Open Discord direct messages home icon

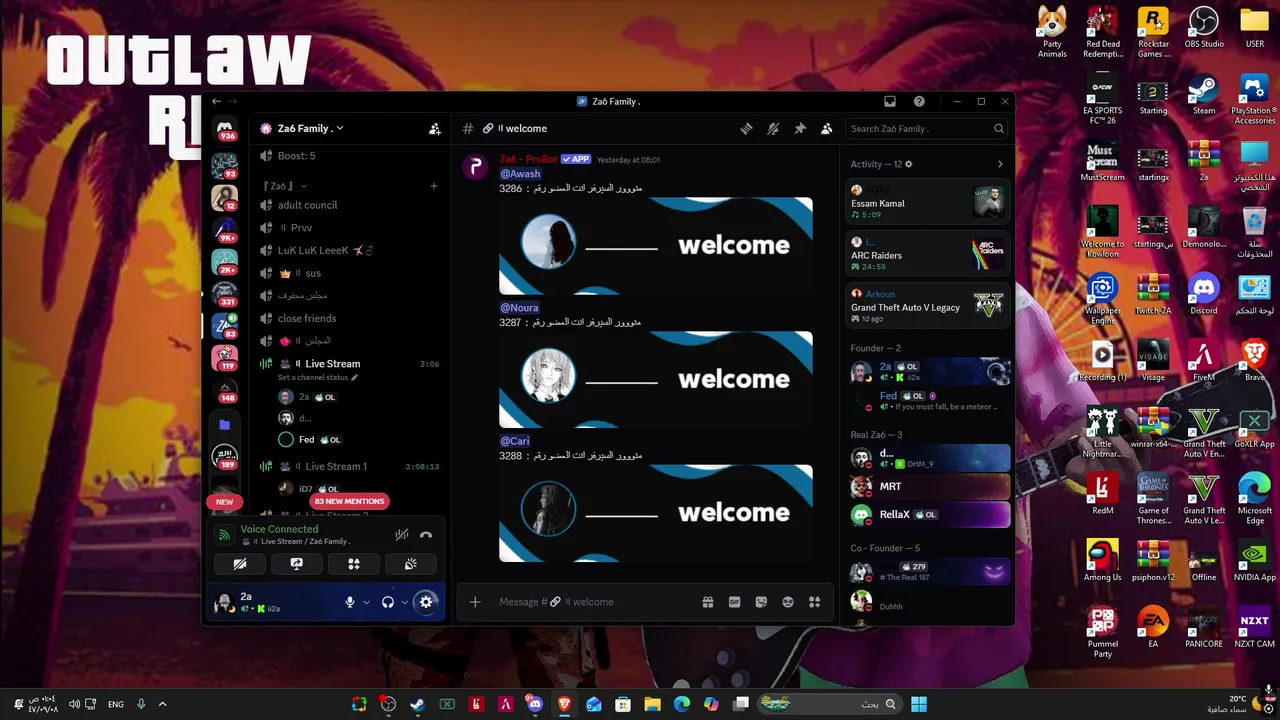(225, 129)
